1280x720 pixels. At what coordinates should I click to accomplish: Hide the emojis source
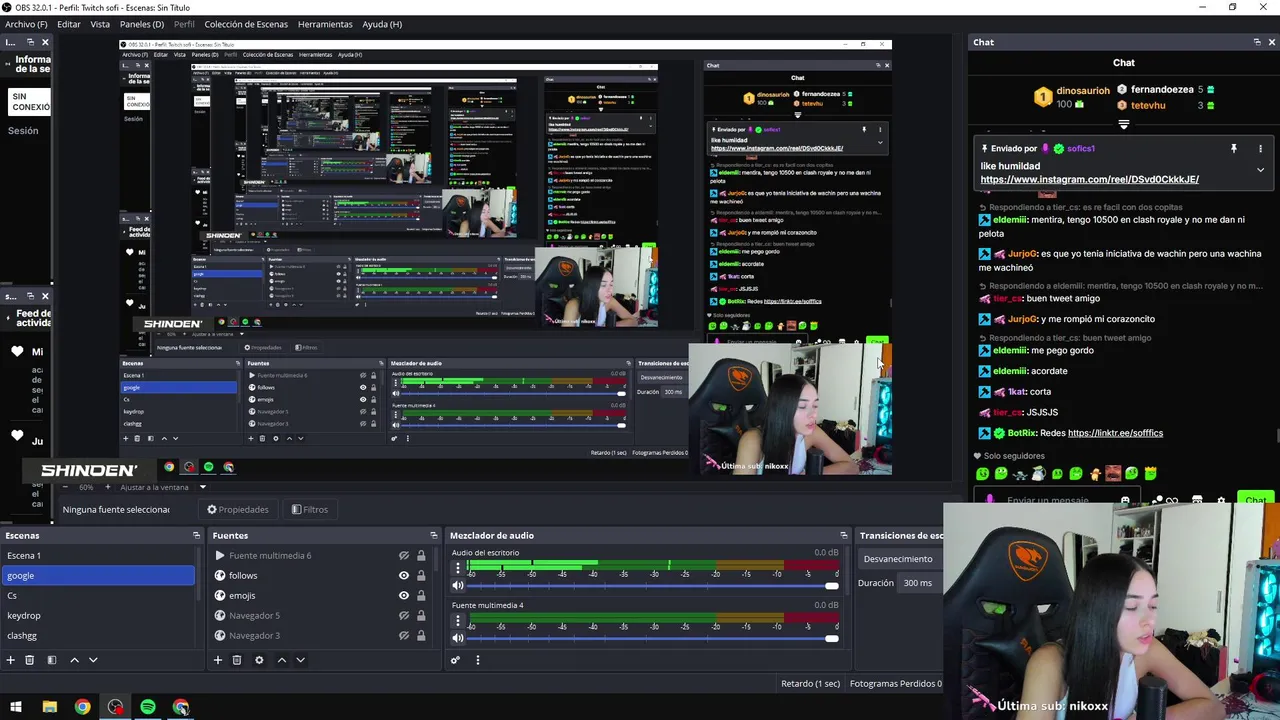click(404, 596)
